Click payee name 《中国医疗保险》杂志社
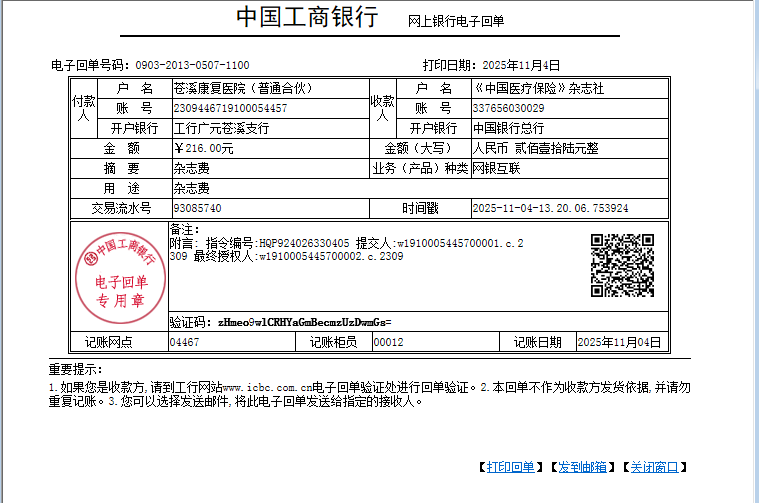759x503 pixels. click(539, 89)
